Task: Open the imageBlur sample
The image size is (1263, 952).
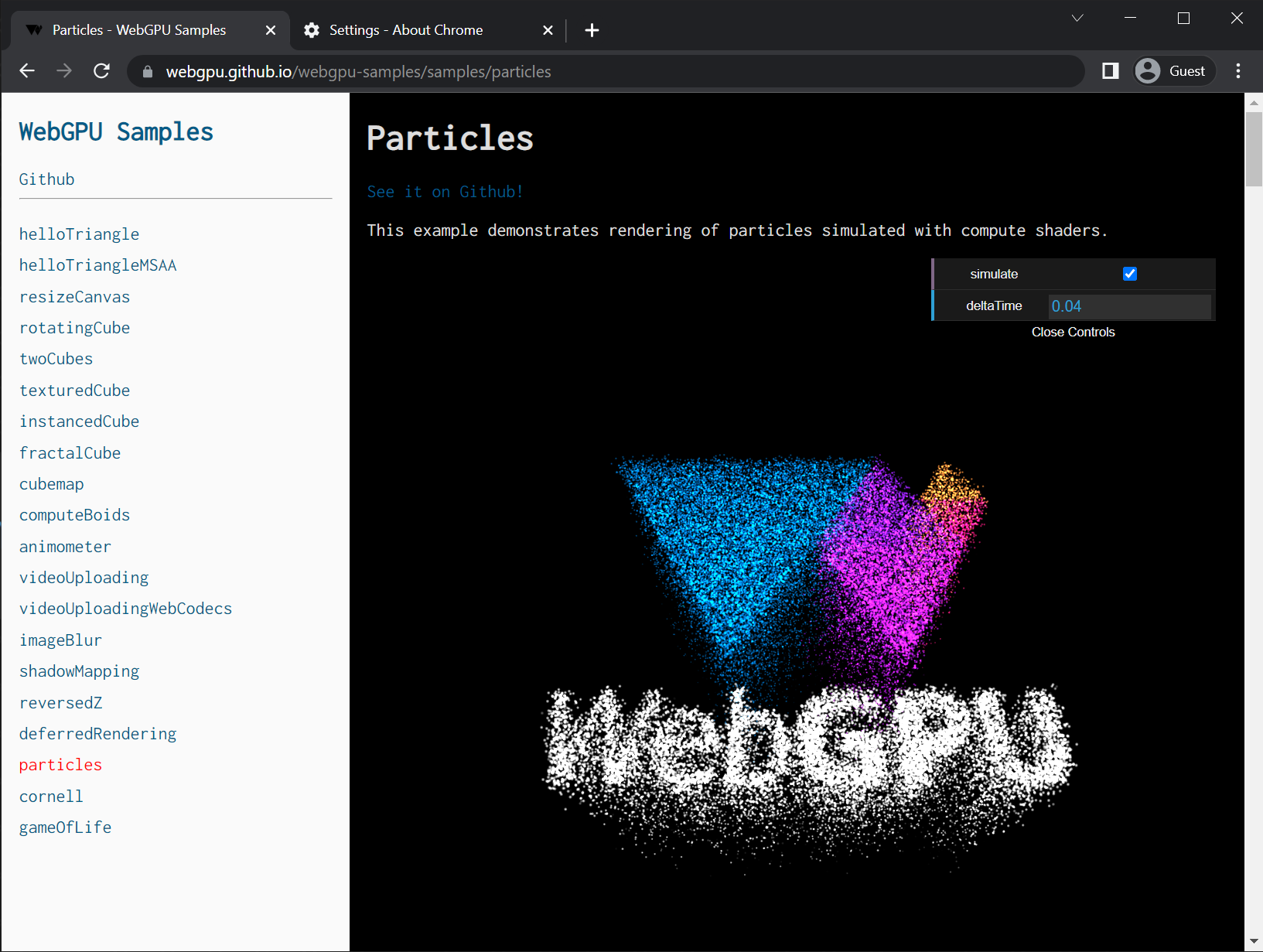Action: (61, 640)
